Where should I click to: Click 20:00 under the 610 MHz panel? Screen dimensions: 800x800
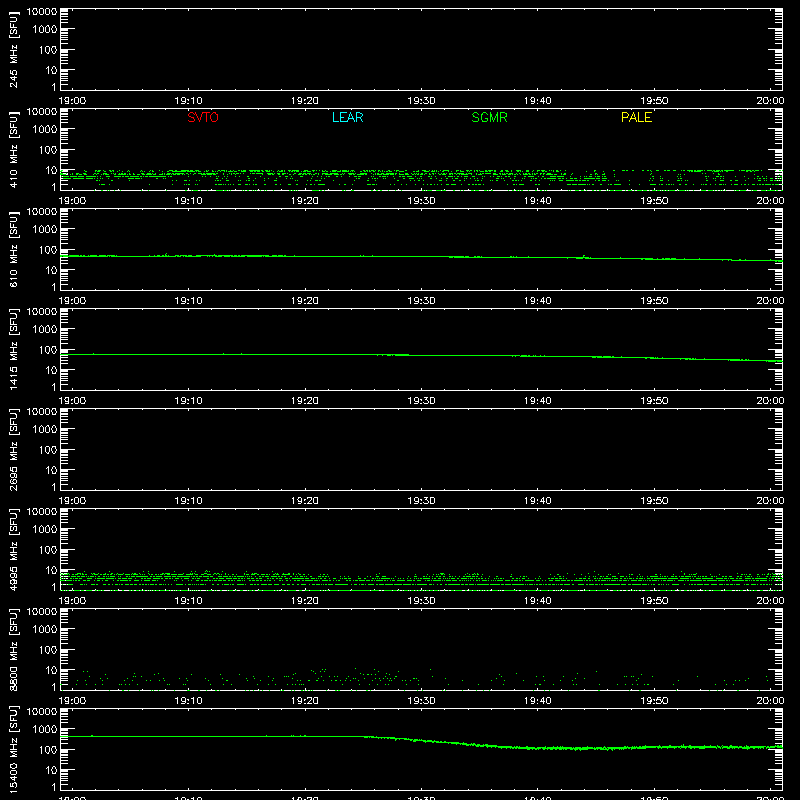[770, 301]
